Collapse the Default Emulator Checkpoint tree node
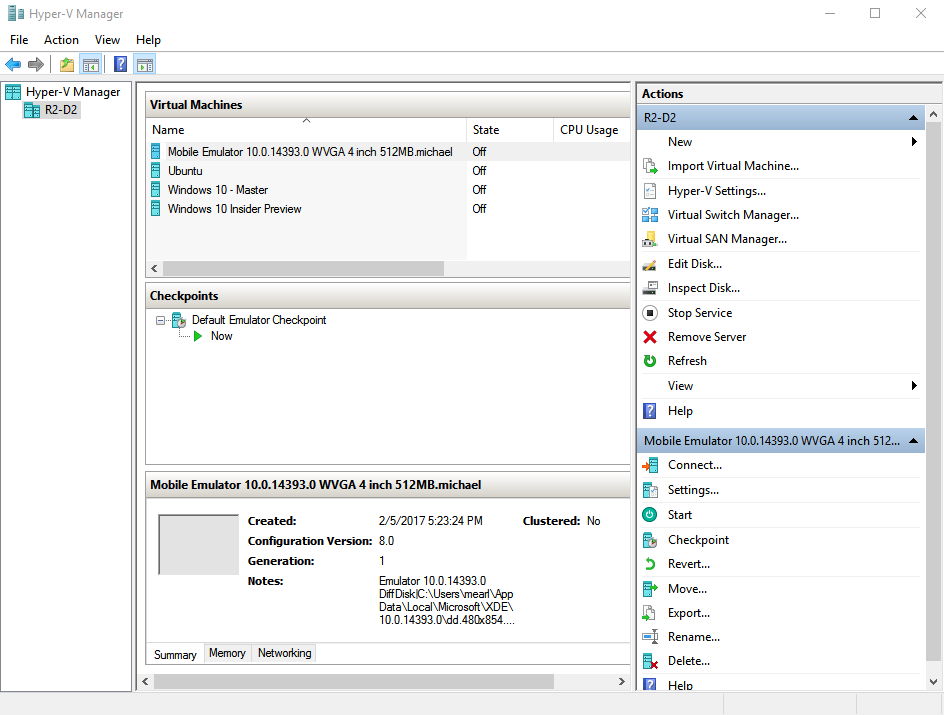The image size is (944, 715). 160,320
